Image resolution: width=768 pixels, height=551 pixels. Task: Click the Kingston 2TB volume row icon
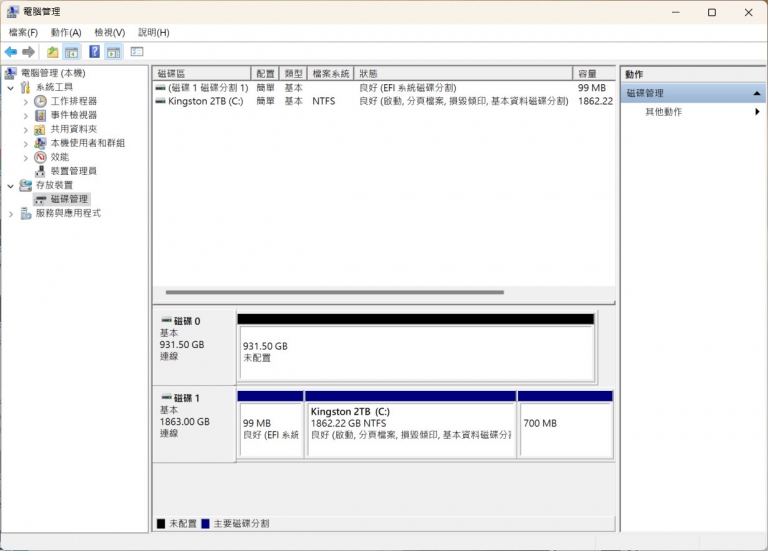coord(160,101)
